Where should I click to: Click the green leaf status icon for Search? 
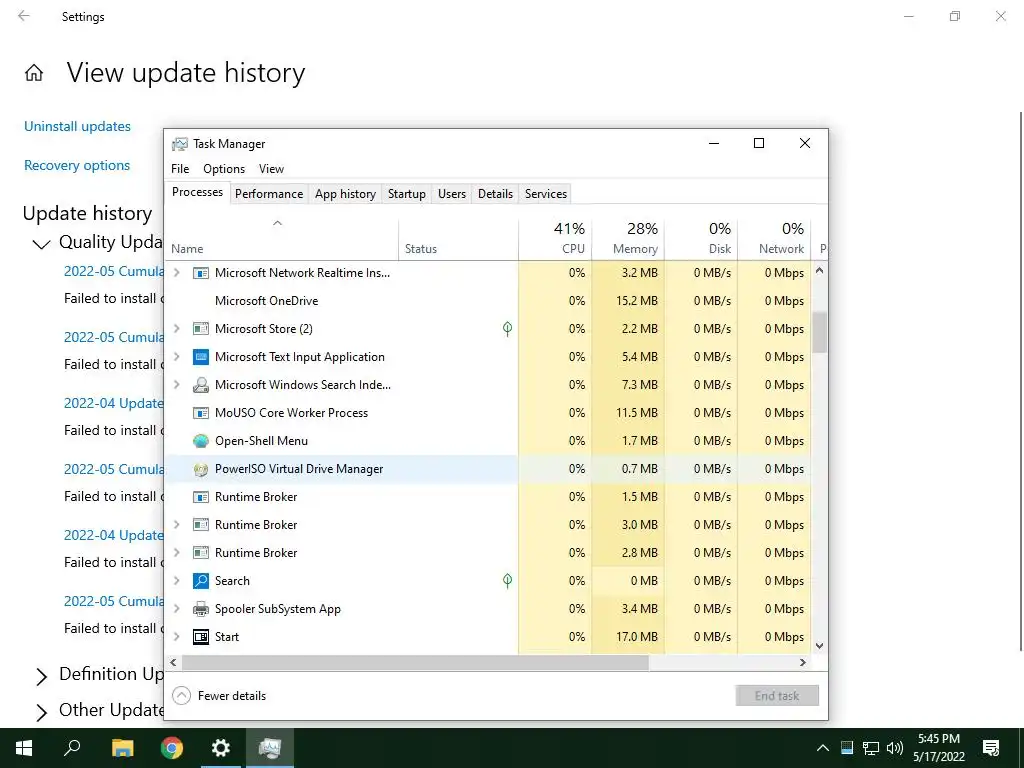(507, 581)
